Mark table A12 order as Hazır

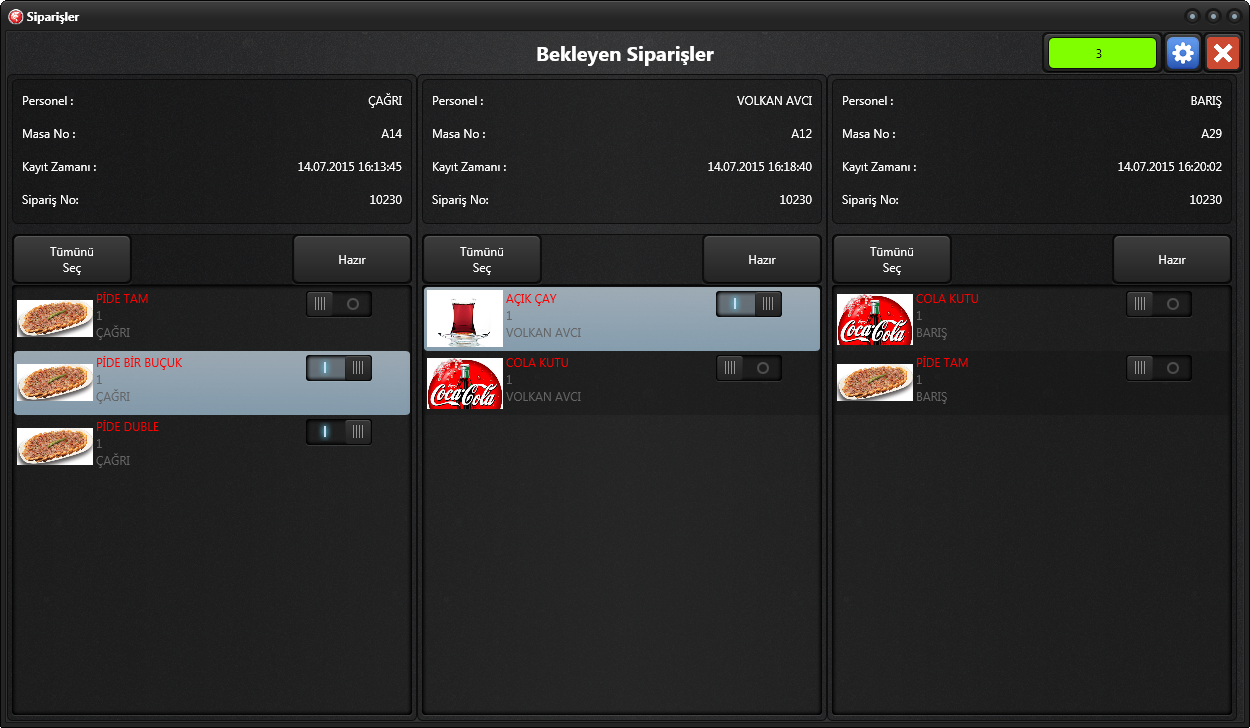click(x=762, y=260)
